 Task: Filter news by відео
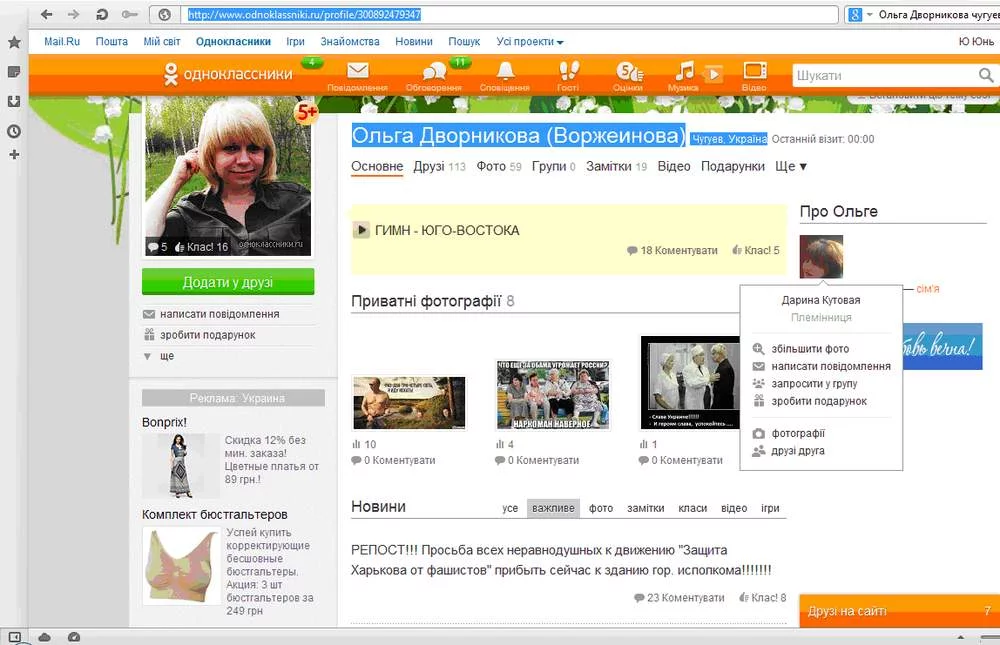pos(734,508)
